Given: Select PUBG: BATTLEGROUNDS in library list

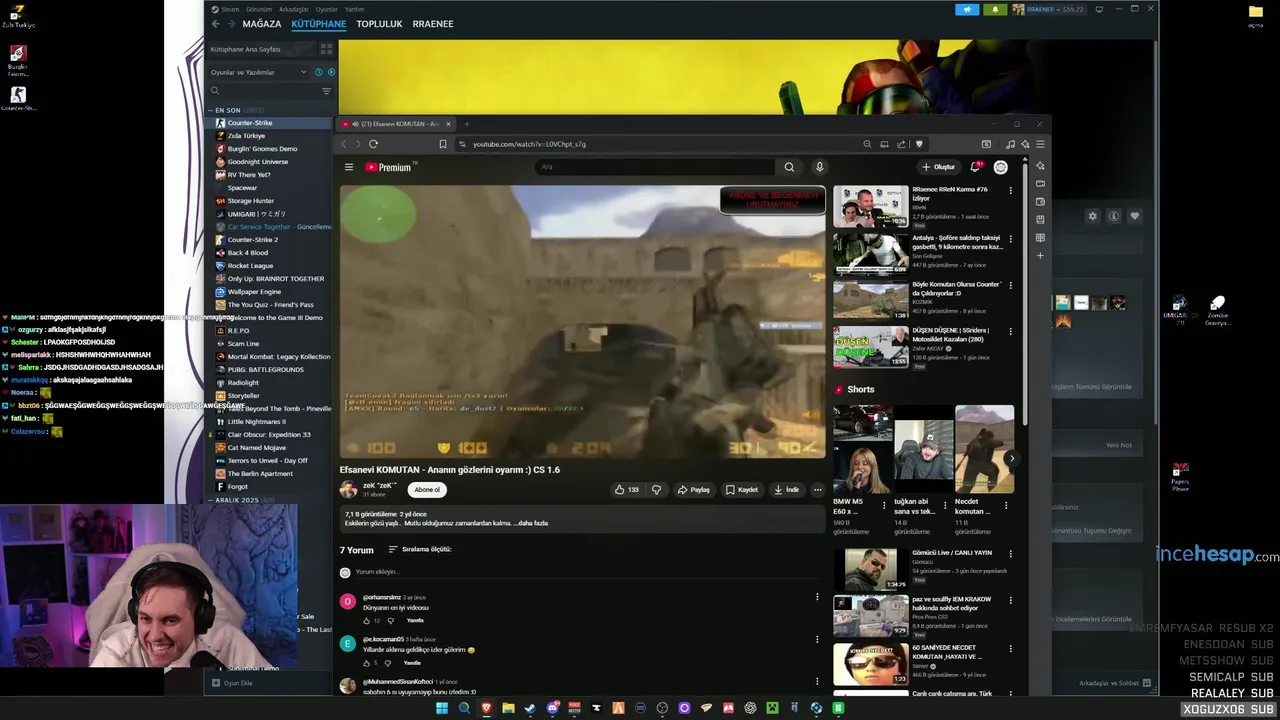Looking at the screenshot, I should [x=265, y=370].
